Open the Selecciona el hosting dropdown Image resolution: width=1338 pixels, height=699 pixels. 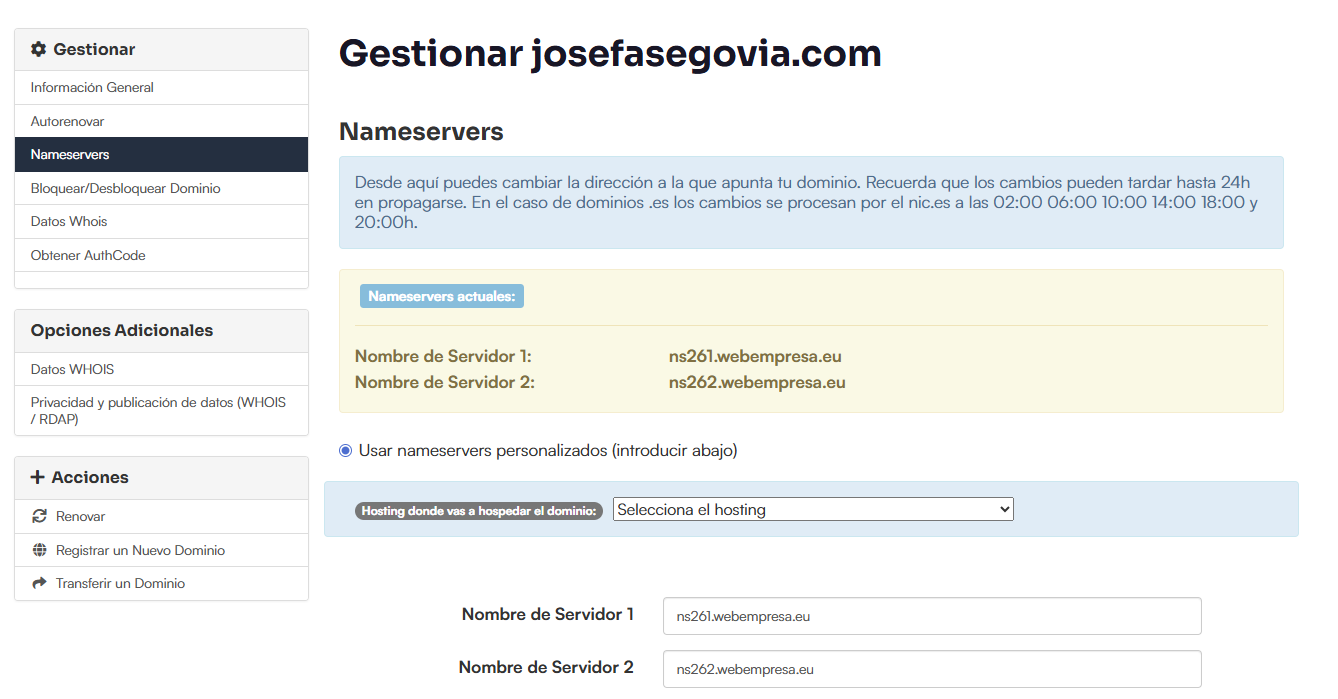pyautogui.click(x=812, y=509)
